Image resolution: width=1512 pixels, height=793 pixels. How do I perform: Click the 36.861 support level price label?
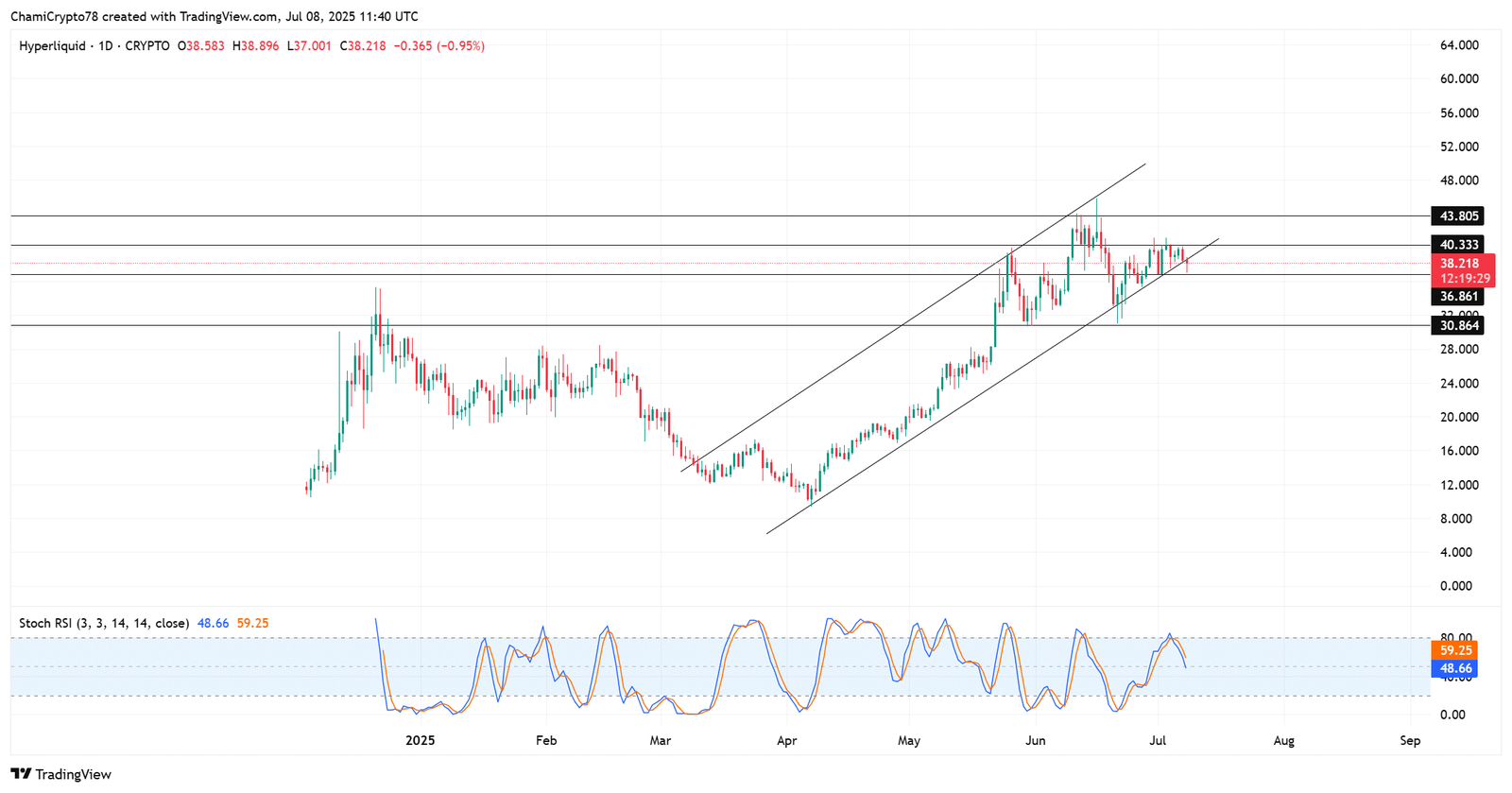[1459, 297]
